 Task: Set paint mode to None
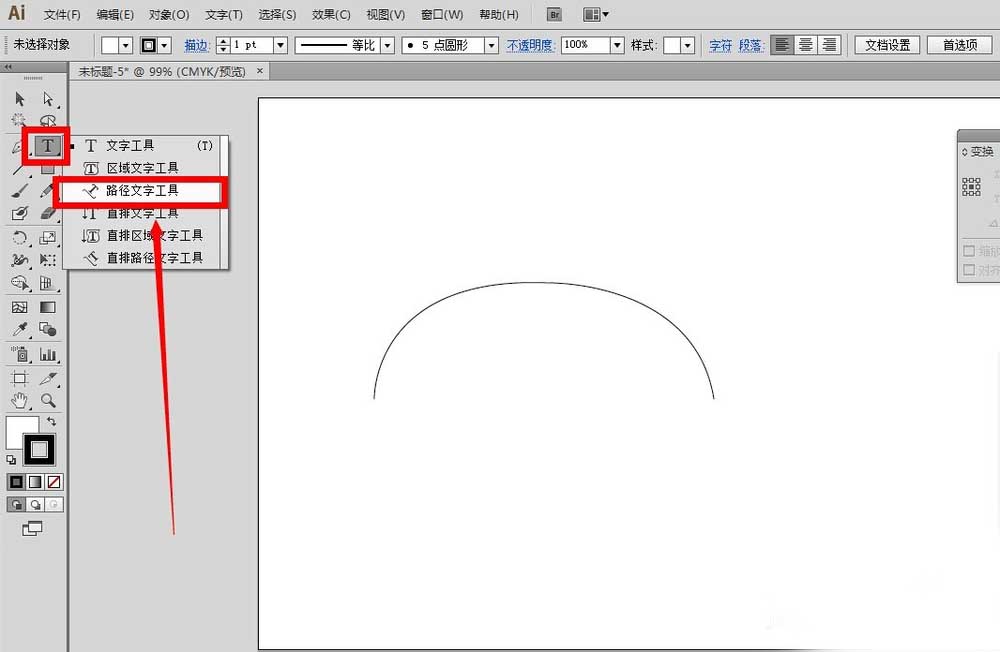[54, 482]
